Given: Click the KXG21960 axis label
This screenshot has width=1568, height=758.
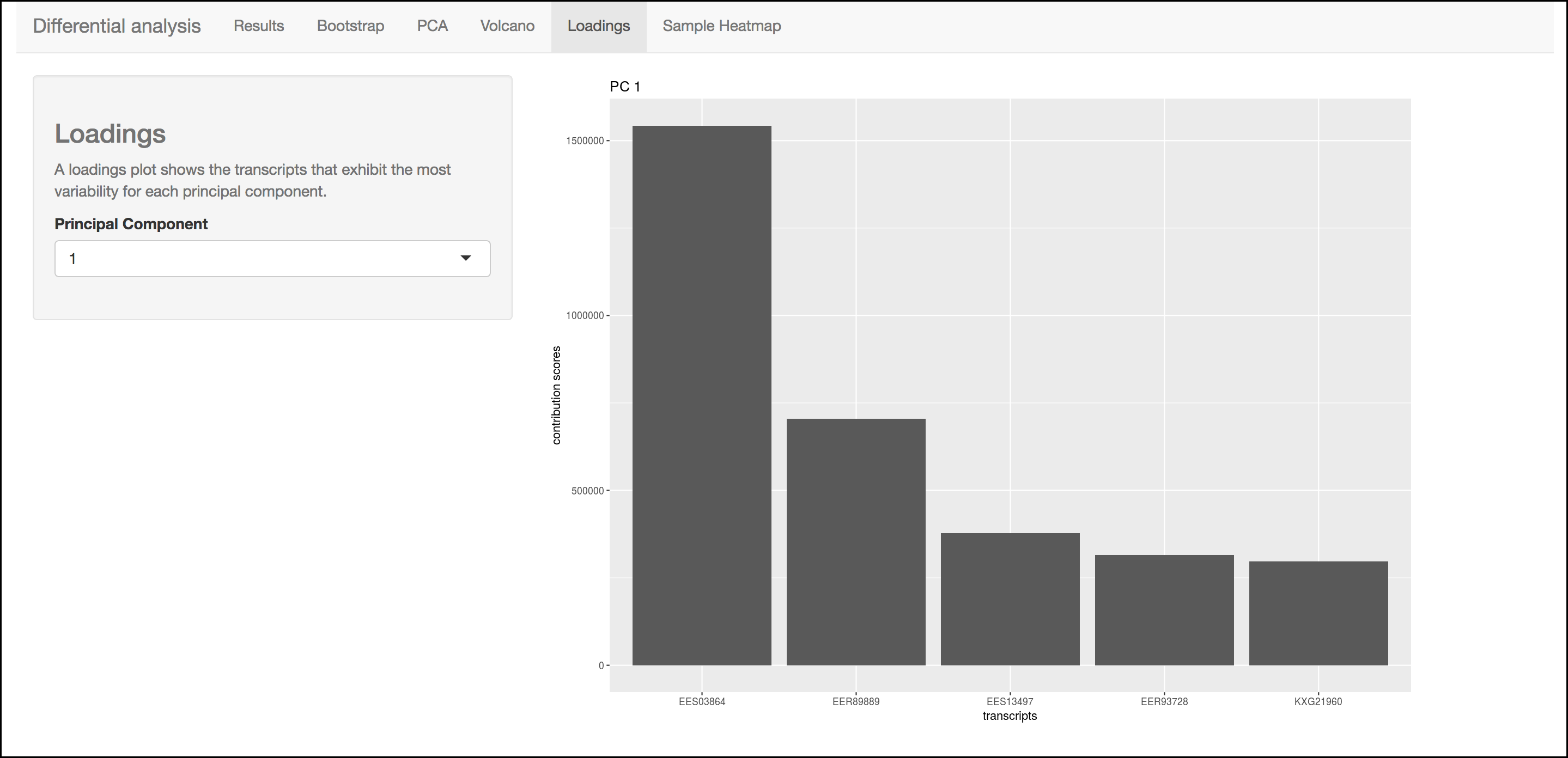Looking at the screenshot, I should pyautogui.click(x=1318, y=701).
